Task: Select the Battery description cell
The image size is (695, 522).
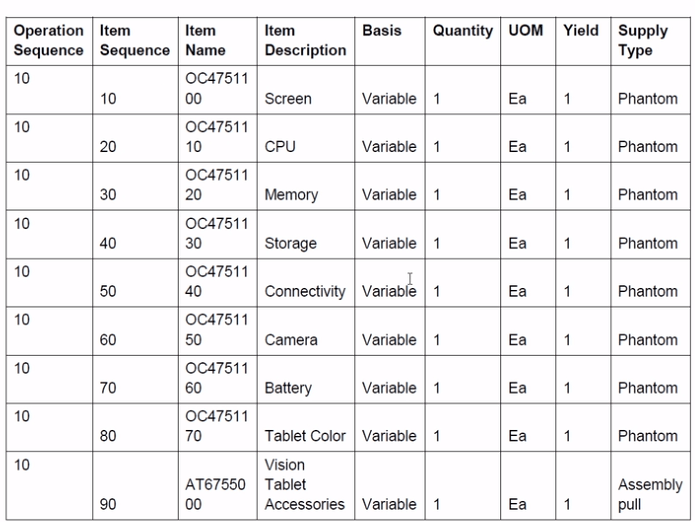Action: (288, 387)
